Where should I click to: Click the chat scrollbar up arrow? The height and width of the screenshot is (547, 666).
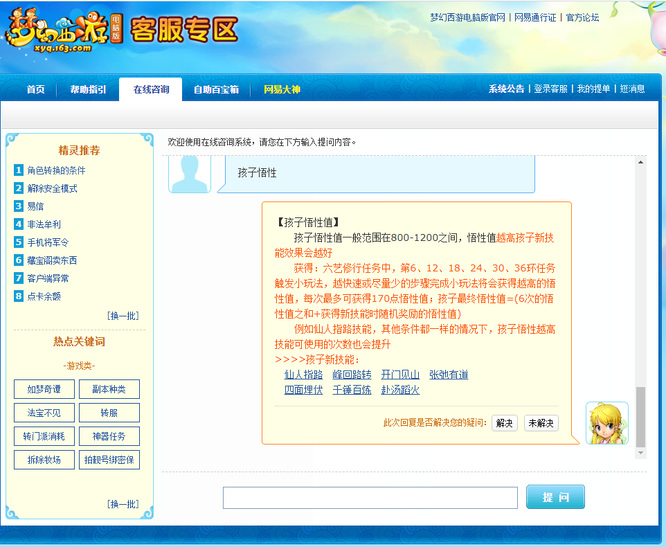pos(641,162)
